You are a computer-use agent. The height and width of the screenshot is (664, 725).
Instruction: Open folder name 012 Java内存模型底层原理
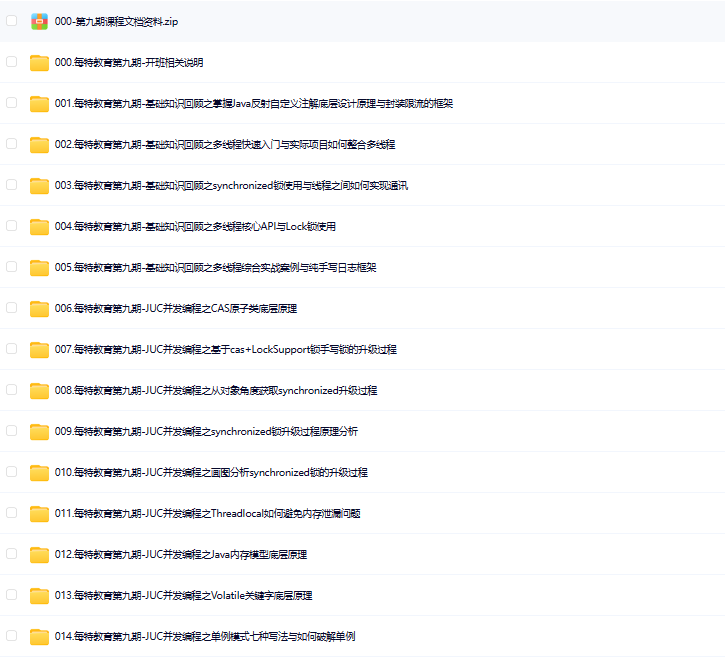click(181, 555)
